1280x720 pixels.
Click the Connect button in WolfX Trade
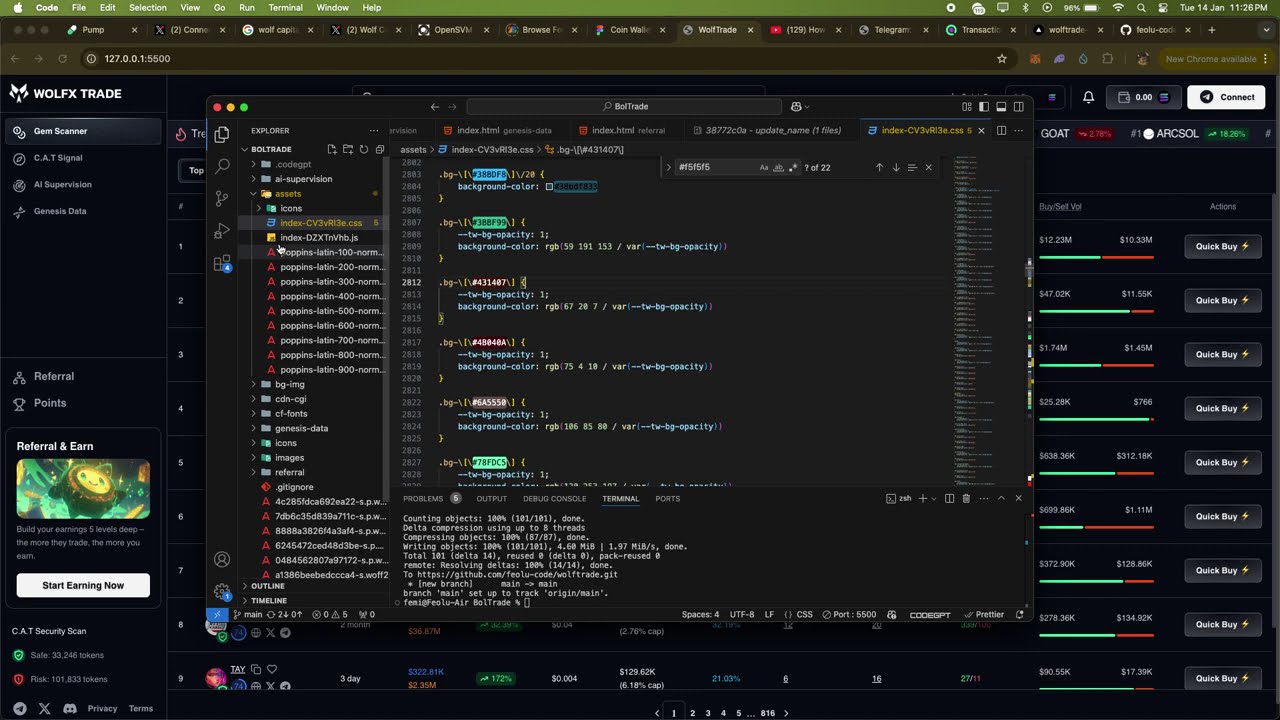[1227, 97]
